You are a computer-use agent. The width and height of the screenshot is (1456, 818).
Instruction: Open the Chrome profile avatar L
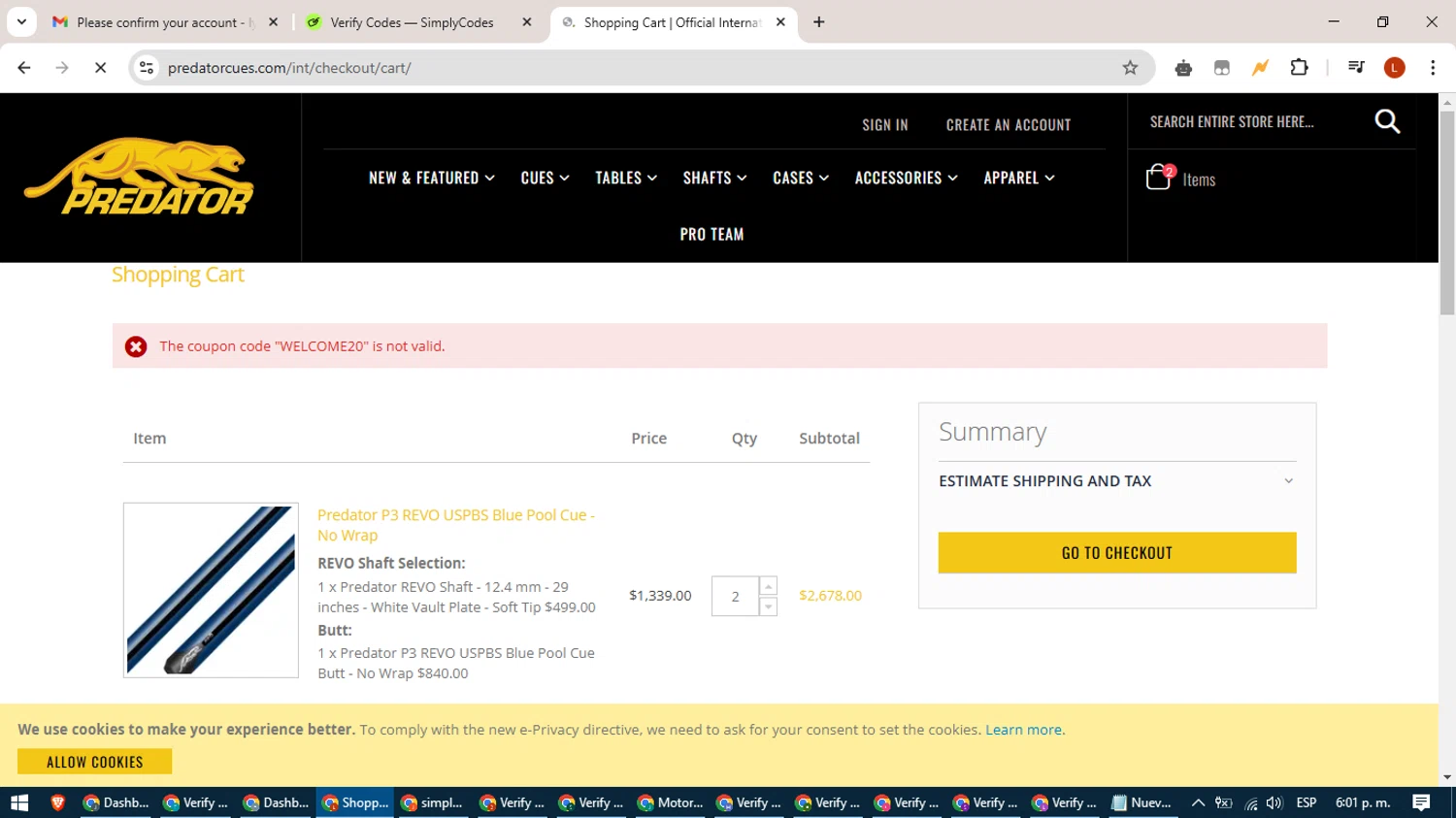(x=1395, y=68)
